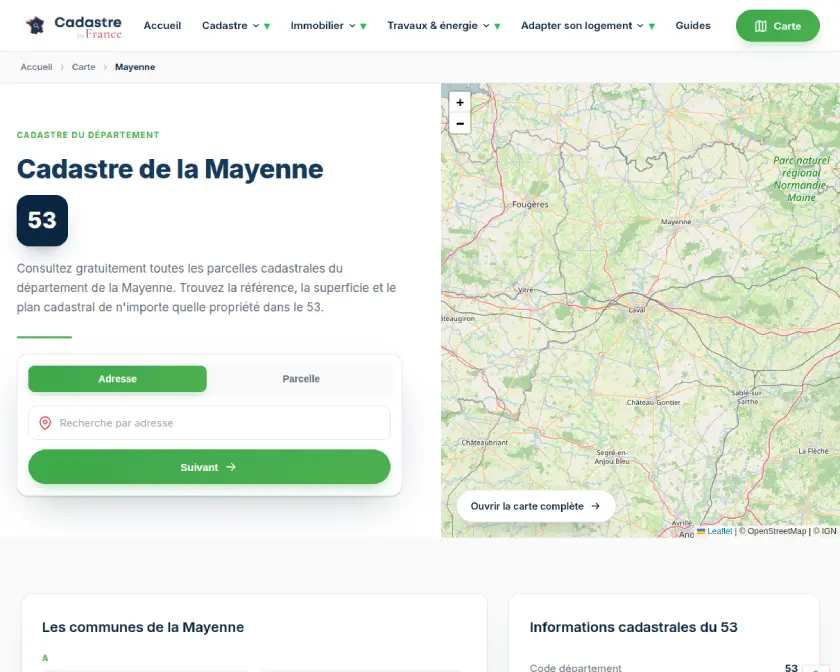
Task: Click the Code département label
Action: pyautogui.click(x=576, y=668)
